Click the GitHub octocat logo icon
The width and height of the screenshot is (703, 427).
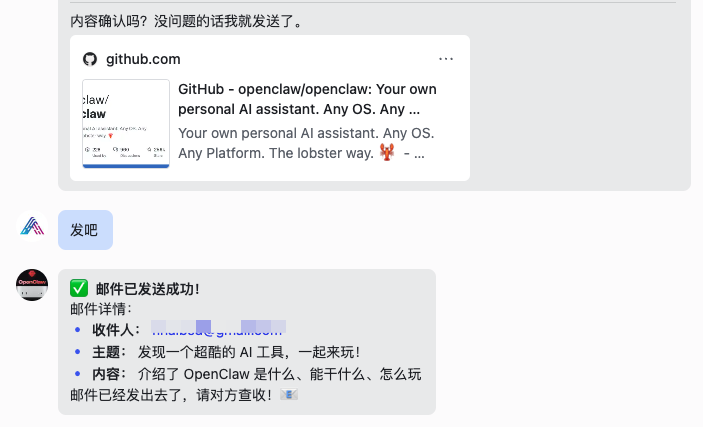point(90,59)
